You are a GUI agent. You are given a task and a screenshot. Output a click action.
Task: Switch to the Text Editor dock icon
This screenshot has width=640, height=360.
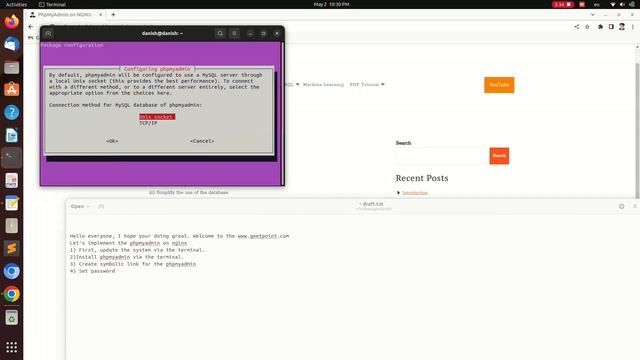pyautogui.click(x=11, y=203)
